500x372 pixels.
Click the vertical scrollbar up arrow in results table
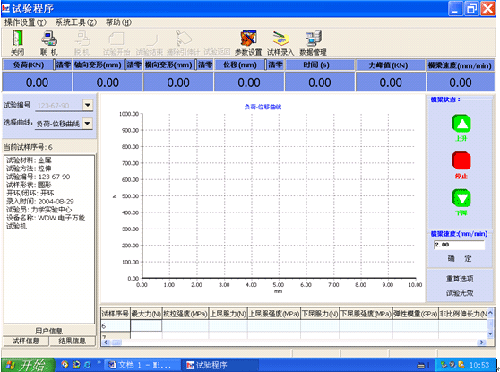pyautogui.click(x=490, y=312)
